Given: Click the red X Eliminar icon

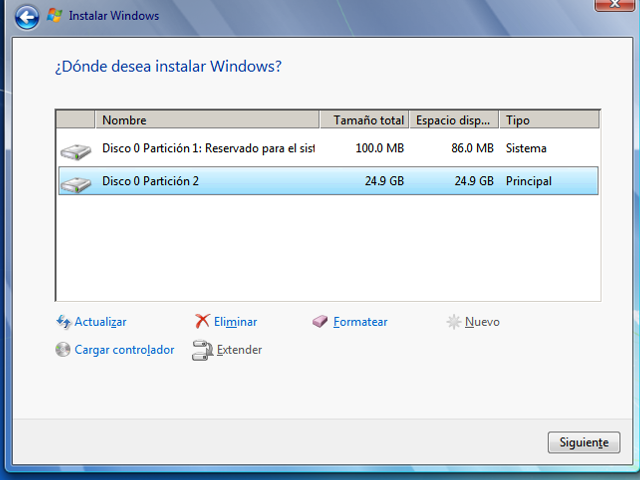Looking at the screenshot, I should (202, 322).
